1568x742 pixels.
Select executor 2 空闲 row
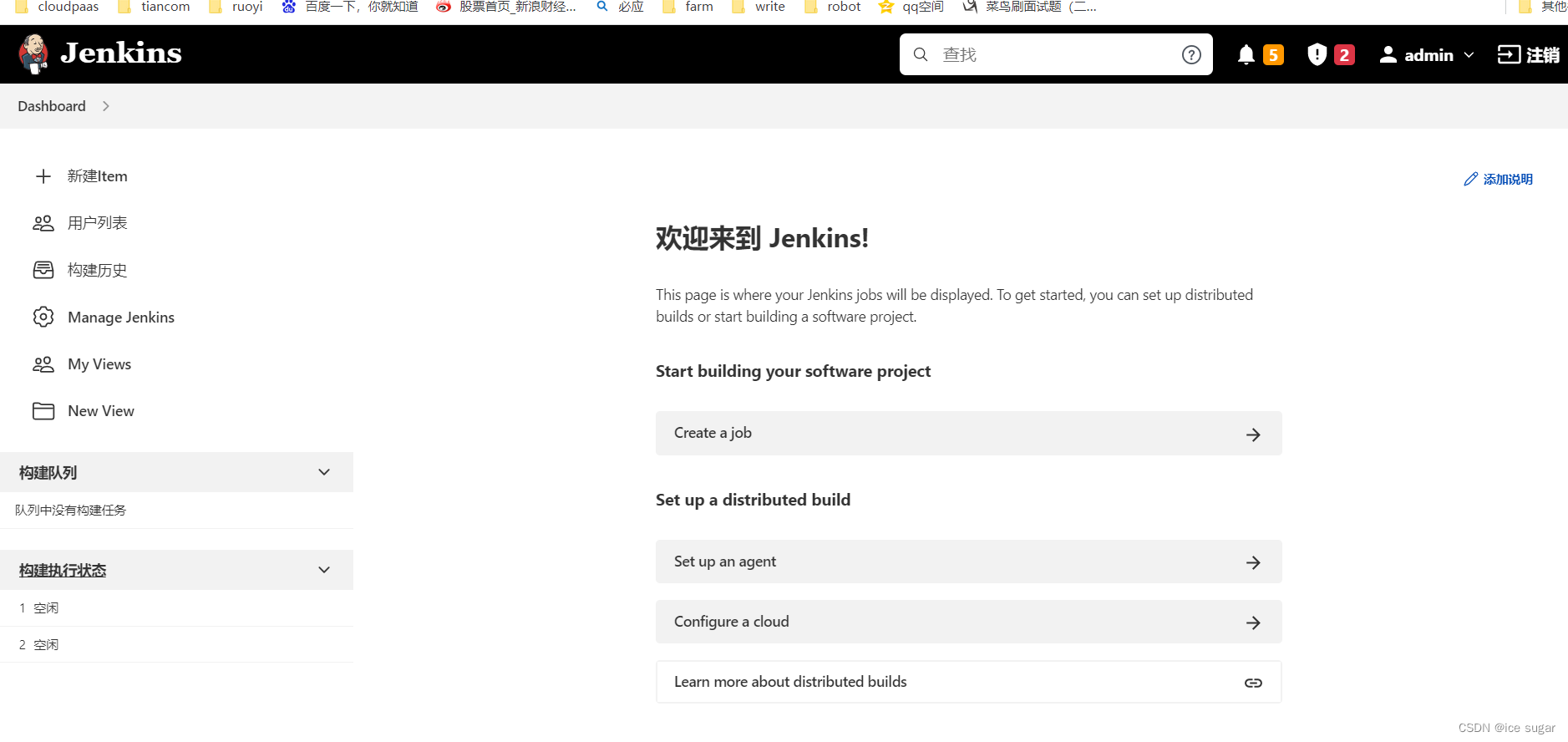click(176, 645)
